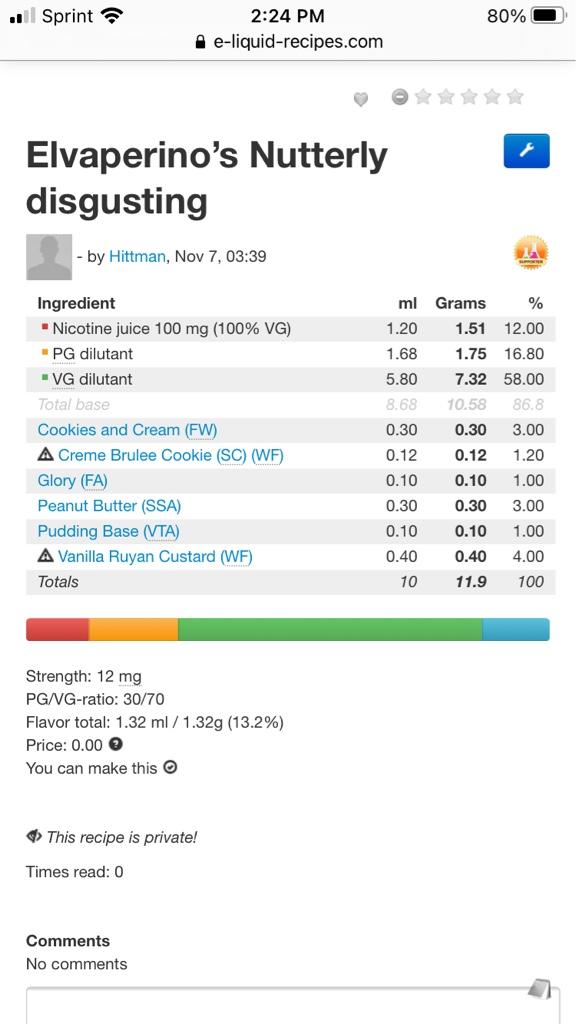Click the warning triangle beside Creme Brulee Cookie
The width and height of the screenshot is (576, 1024).
coord(45,455)
